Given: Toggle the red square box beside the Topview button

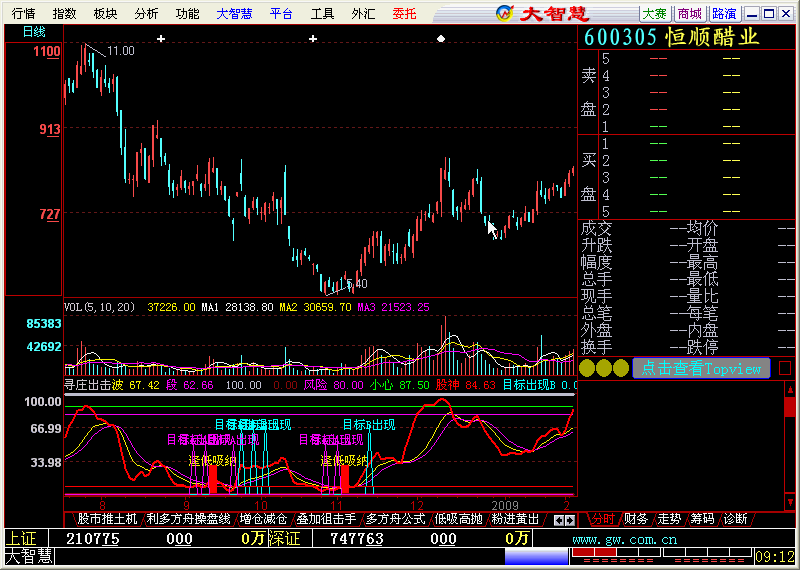Looking at the screenshot, I should (x=785, y=368).
